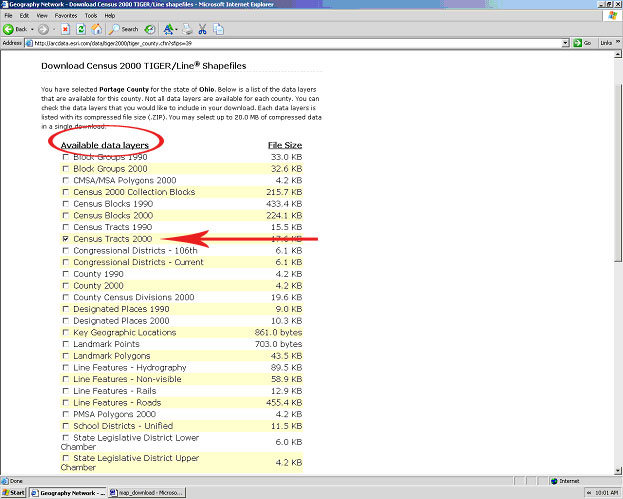Go back with the green Back button

[15, 29]
